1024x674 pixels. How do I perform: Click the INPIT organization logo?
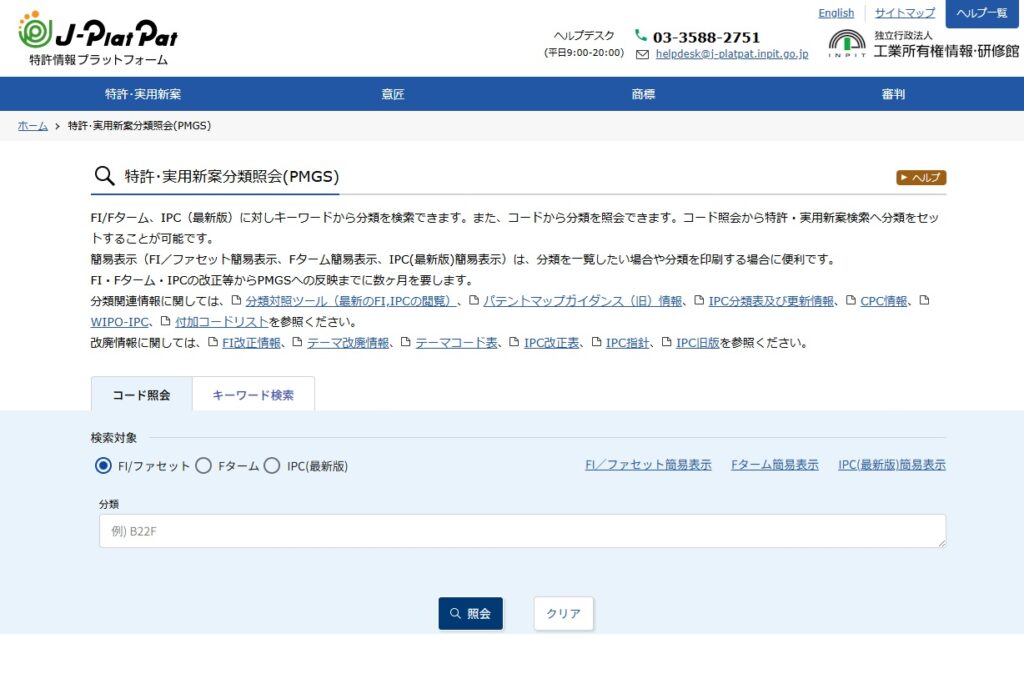[x=846, y=44]
